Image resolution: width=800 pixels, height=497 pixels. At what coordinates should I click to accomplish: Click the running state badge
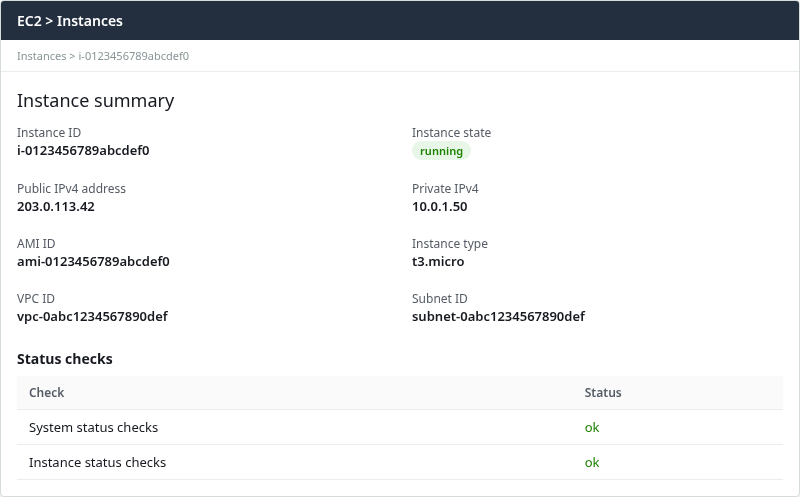coord(441,151)
